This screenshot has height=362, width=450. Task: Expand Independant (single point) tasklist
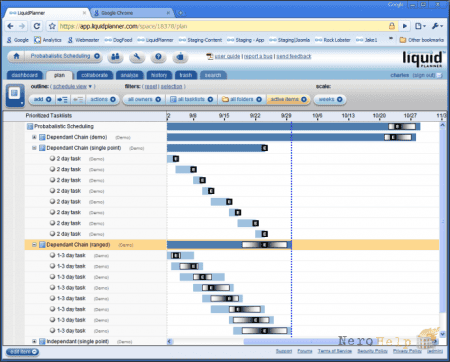[34, 341]
